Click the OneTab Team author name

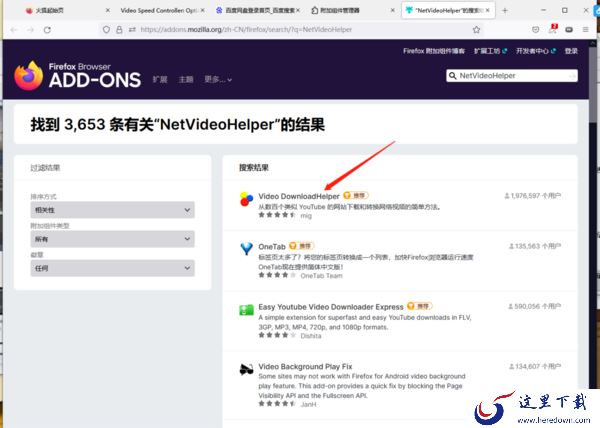click(x=321, y=276)
